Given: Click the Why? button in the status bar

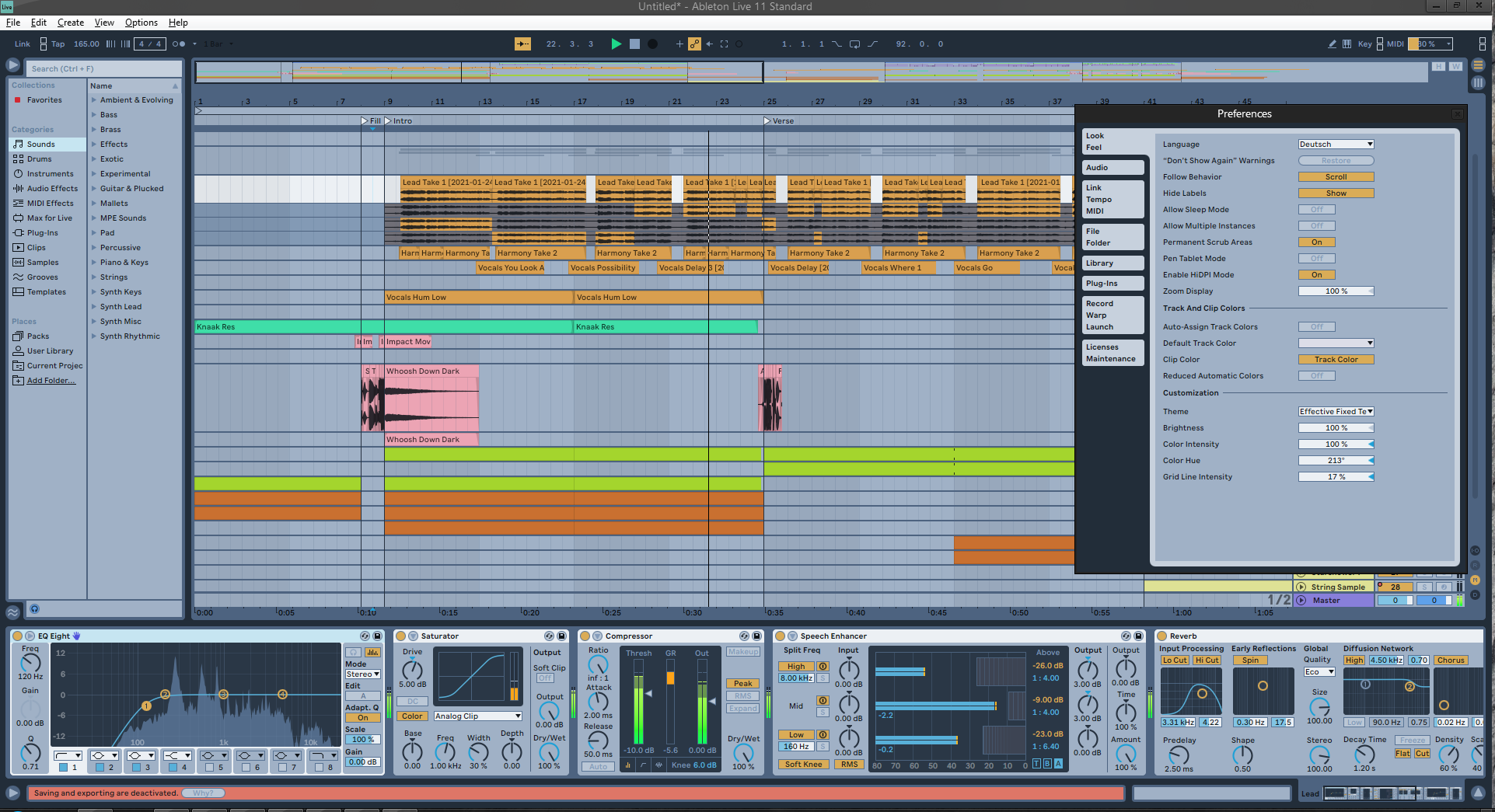Looking at the screenshot, I should click(203, 793).
